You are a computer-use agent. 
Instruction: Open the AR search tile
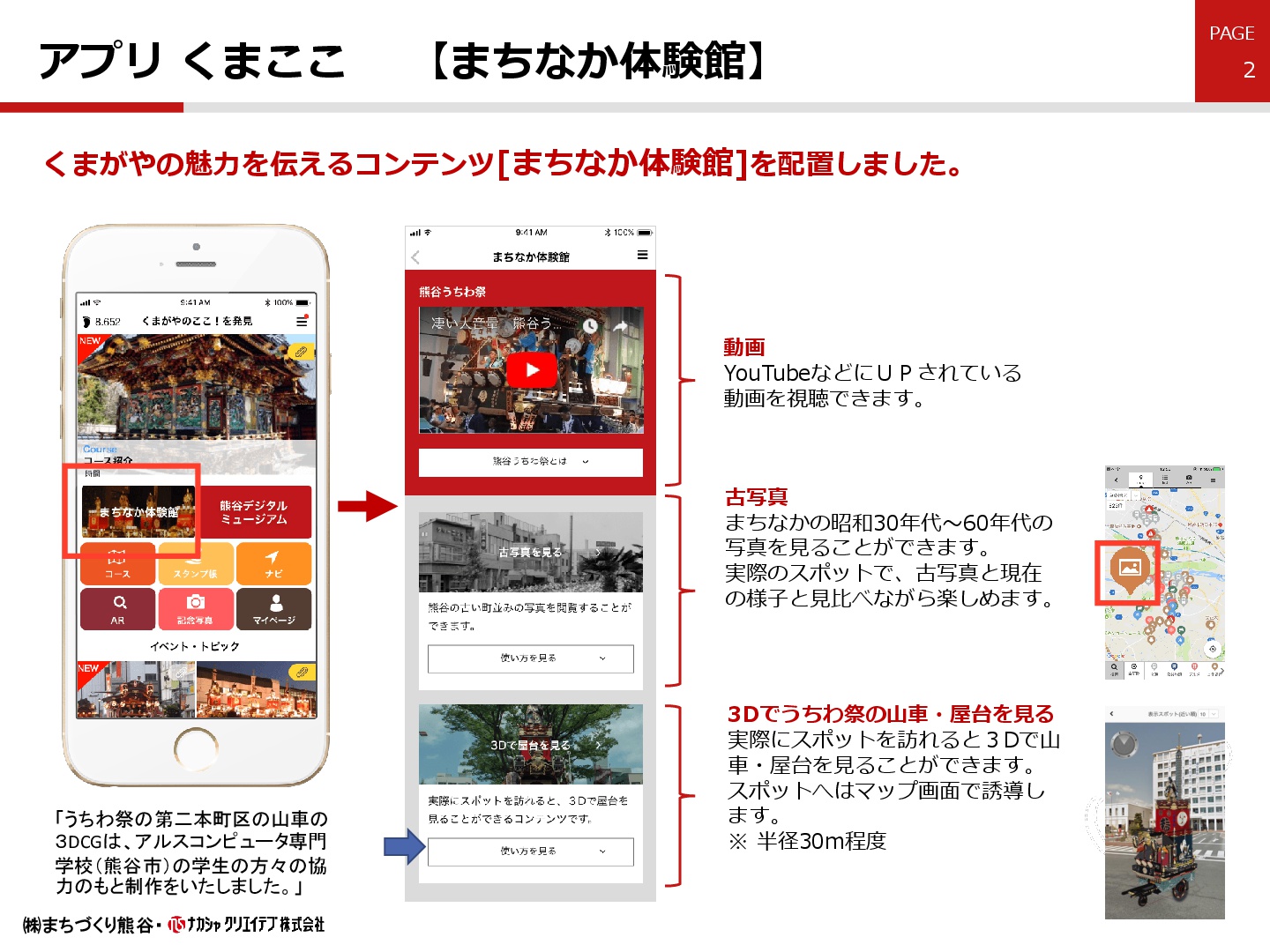coord(117,609)
